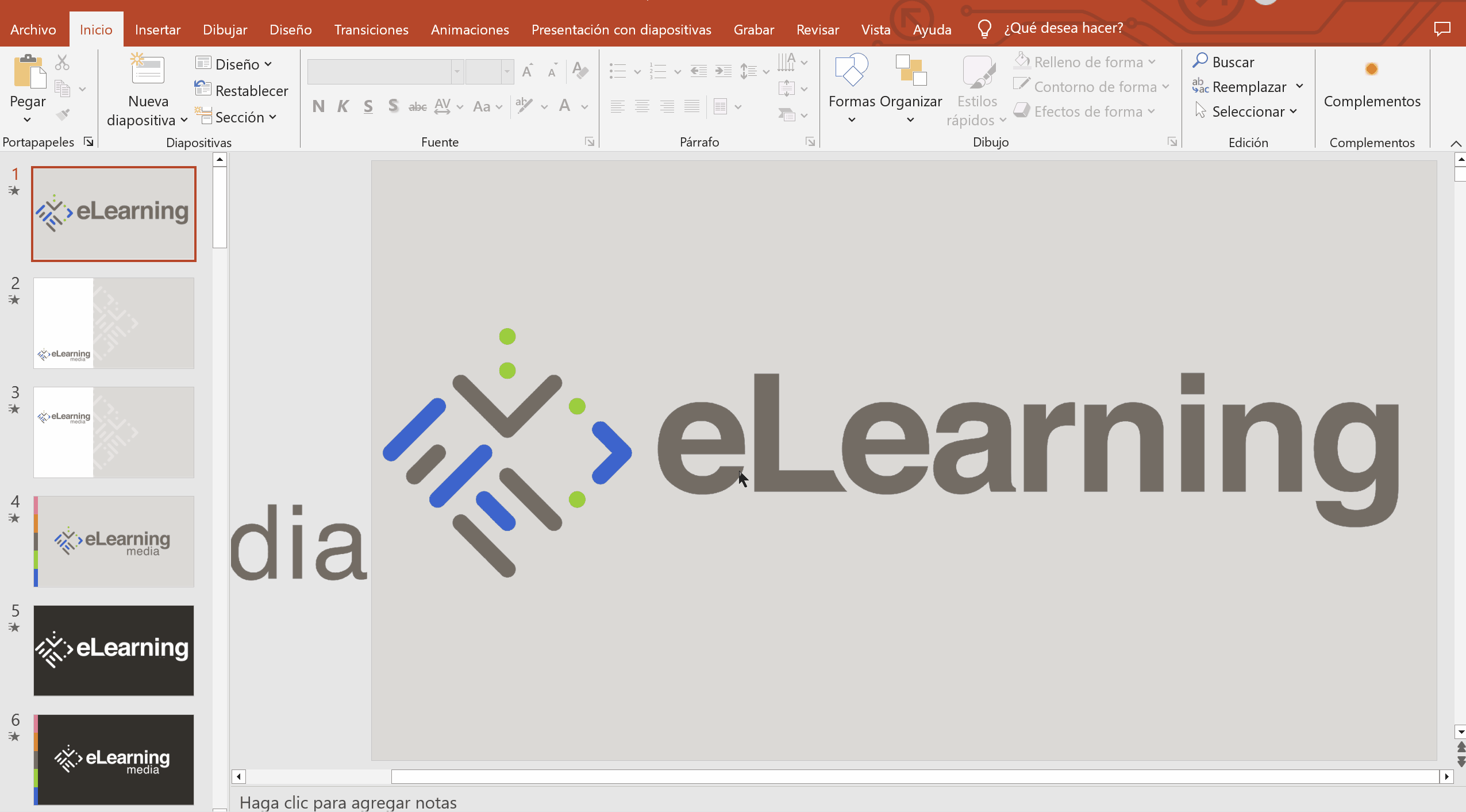
Task: Click the Format Painter brush icon
Action: click(63, 114)
